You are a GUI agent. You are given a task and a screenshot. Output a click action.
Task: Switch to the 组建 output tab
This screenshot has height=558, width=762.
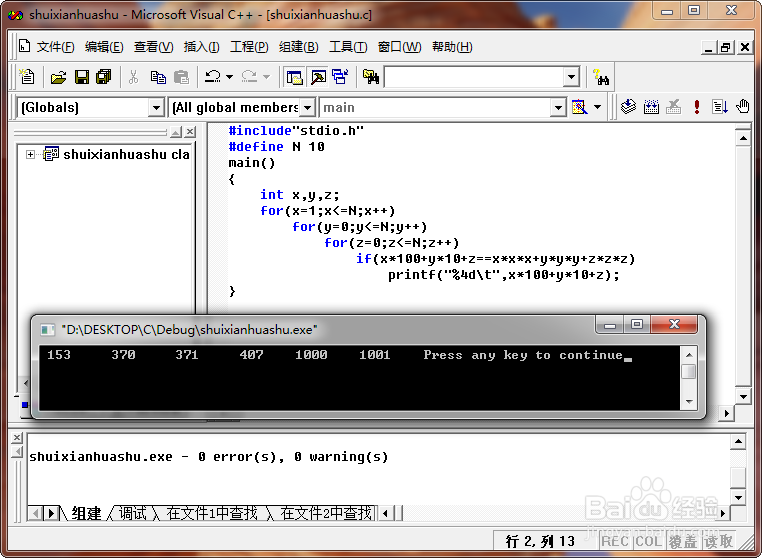[86, 513]
